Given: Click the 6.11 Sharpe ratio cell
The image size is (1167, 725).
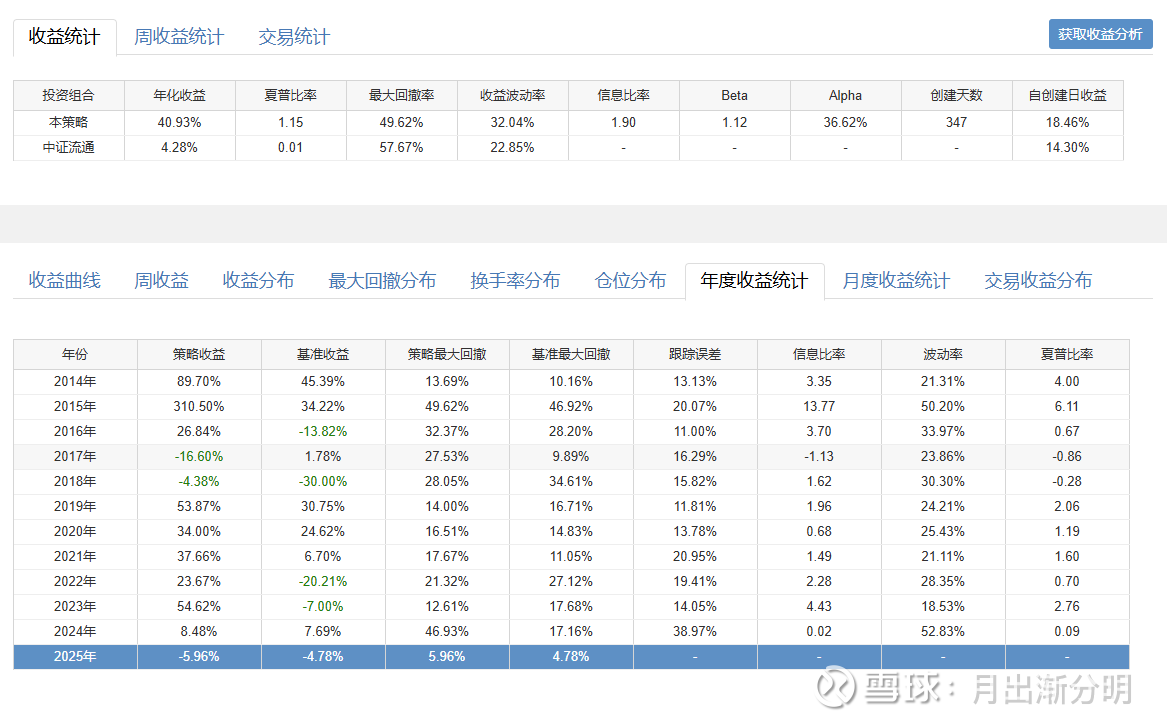Looking at the screenshot, I should 1067,406.
